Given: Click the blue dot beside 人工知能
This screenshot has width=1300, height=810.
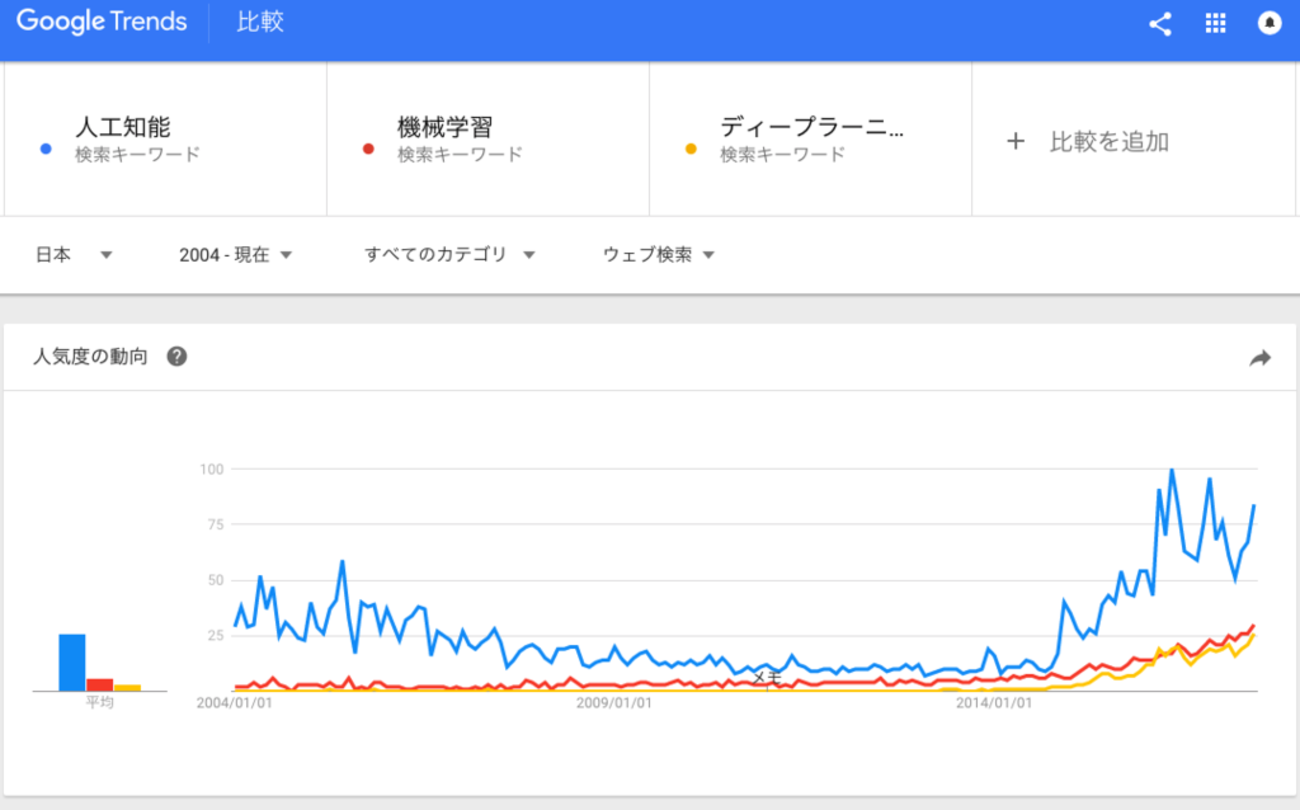Looking at the screenshot, I should (45, 149).
